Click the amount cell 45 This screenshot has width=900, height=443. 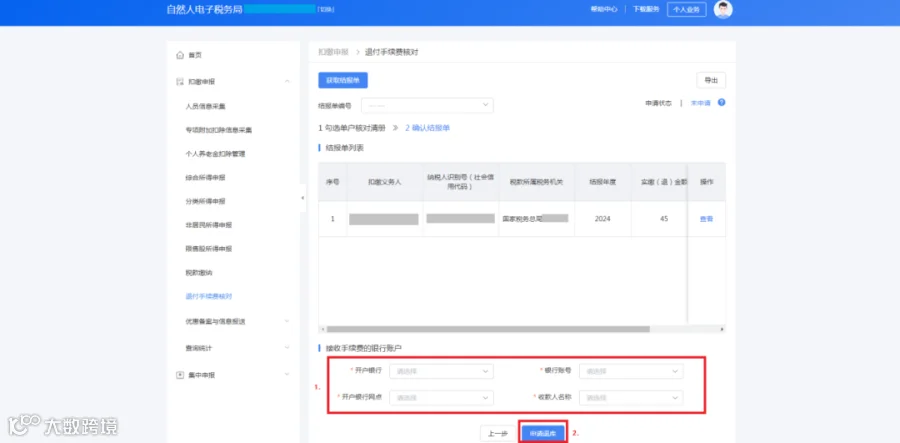664,219
